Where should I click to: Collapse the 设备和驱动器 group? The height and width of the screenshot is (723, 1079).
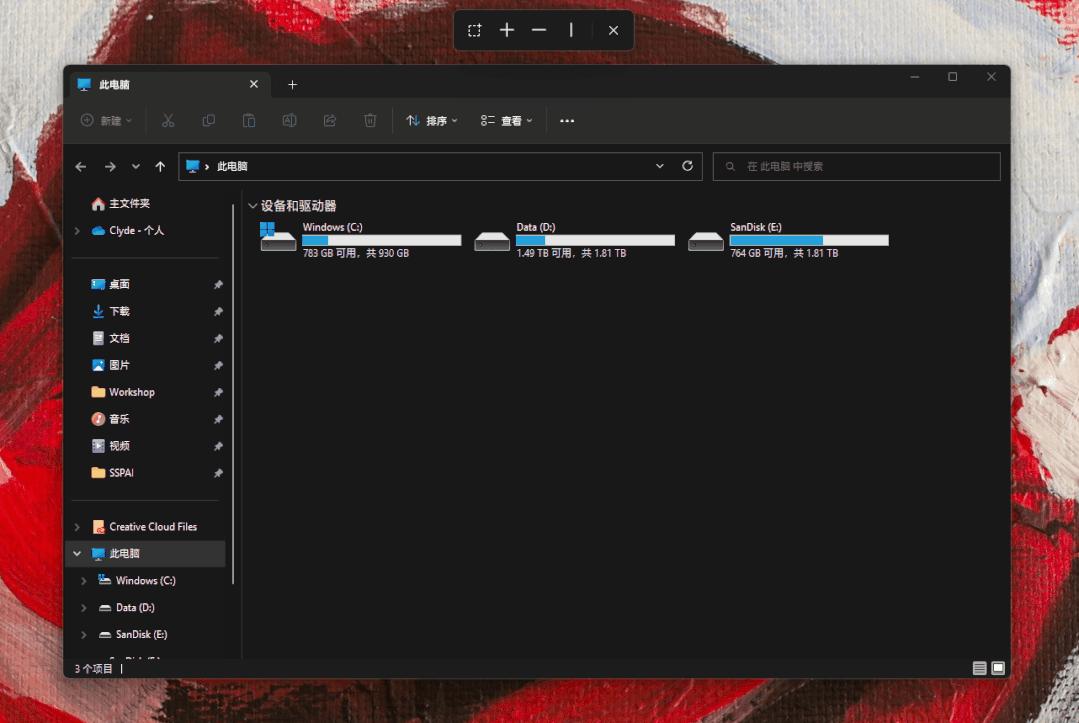tap(252, 206)
